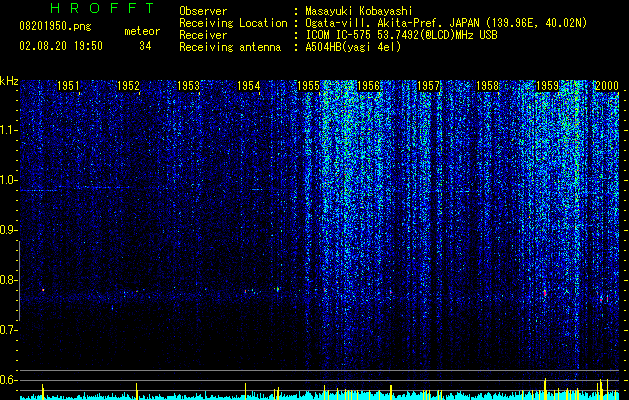Click the date stamp 02.08.20 19:50
Viewport: 629px width, 400px height.
pos(61,46)
